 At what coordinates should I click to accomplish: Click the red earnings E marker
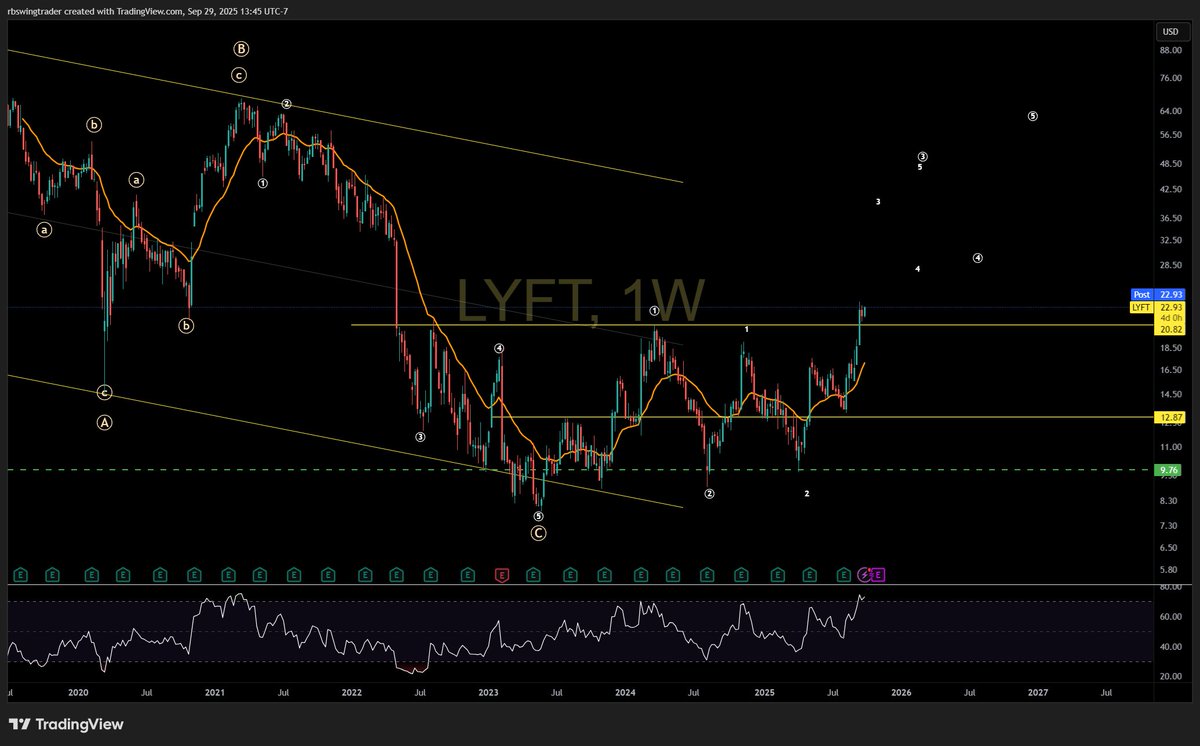[x=502, y=574]
